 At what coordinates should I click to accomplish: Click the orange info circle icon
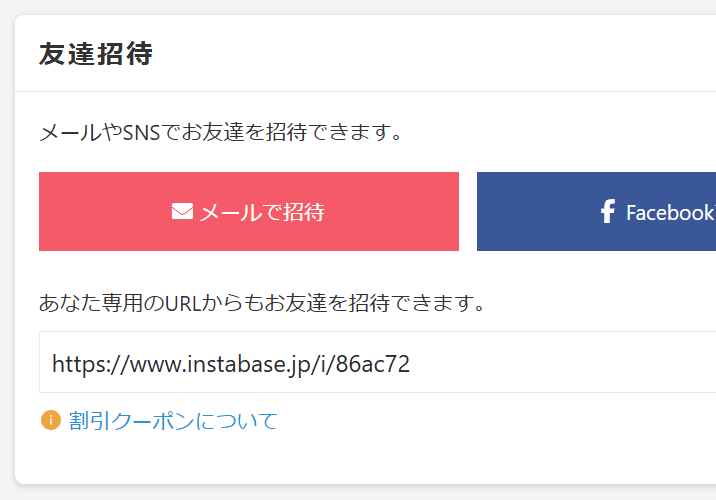51,421
